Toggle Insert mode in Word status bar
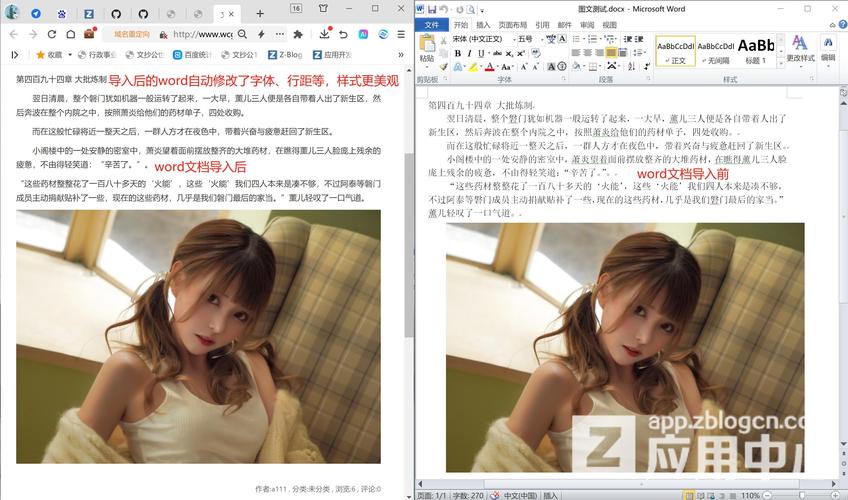848x500 pixels. 550,495
